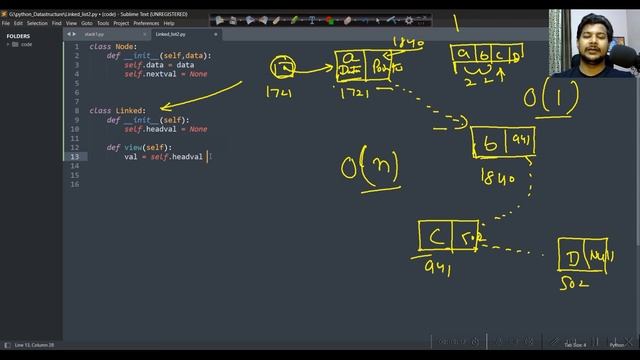Open the Python syntax selector in status bar
Screen dimensions: 640x360
pos(617,345)
